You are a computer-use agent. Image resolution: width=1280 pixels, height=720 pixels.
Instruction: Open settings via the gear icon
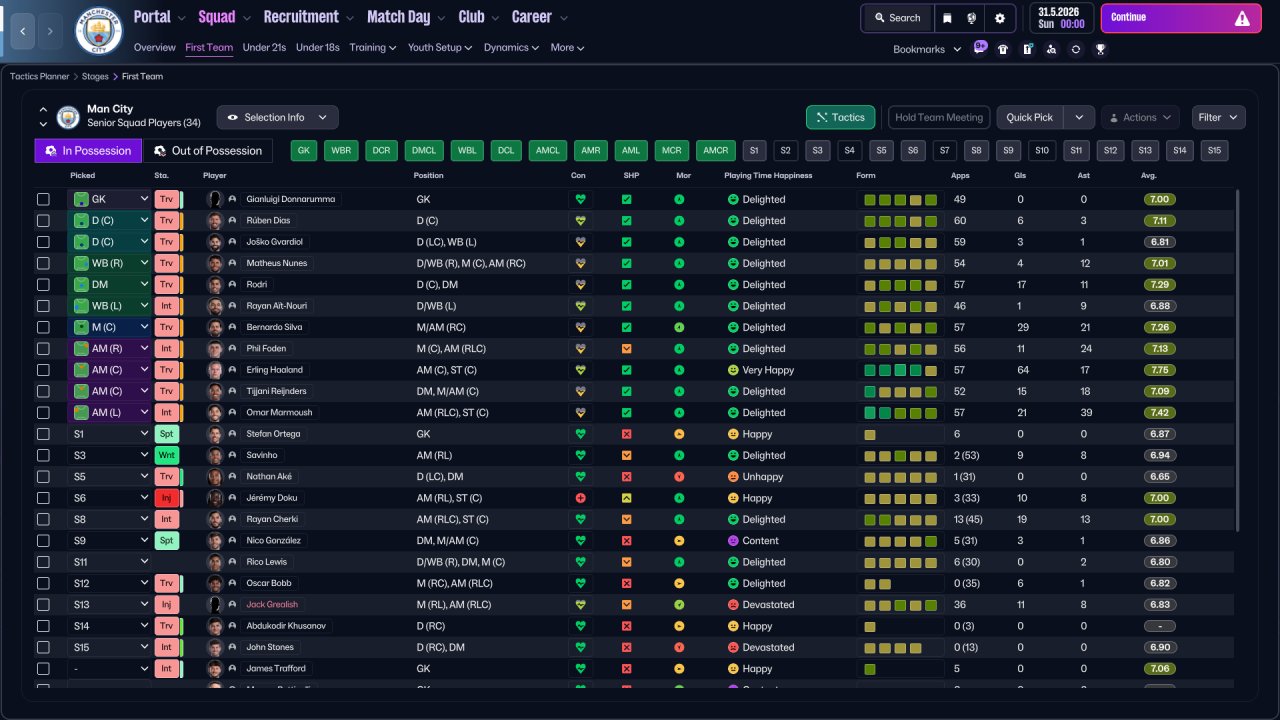[999, 18]
